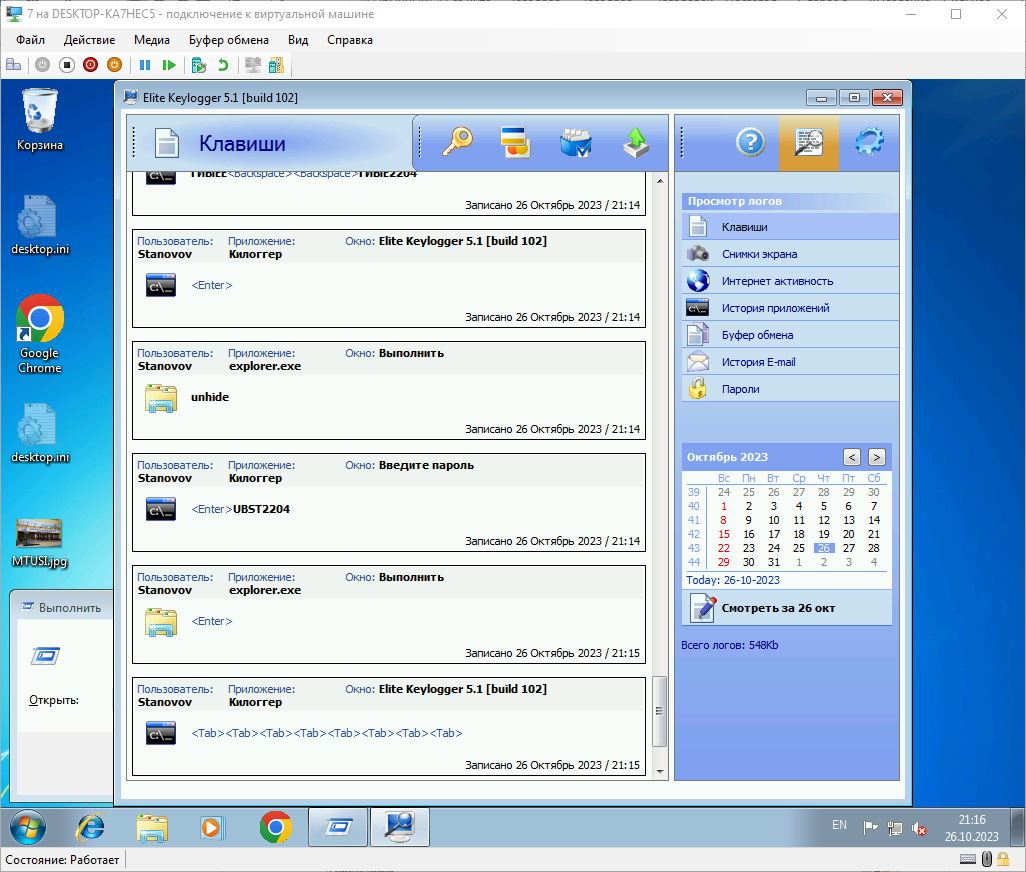Pause the virtual machine
Screen dimensions: 1026x872
145,65
